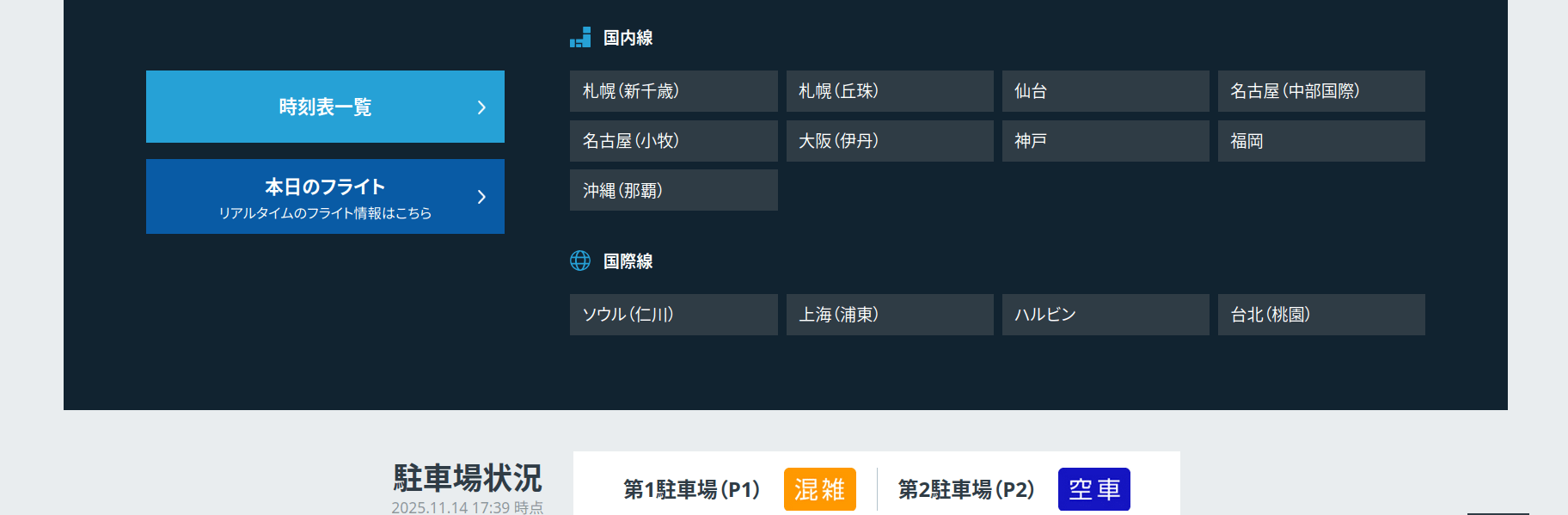The image size is (1568, 515).
Task: Click the ハルビン international destination
Action: (1105, 315)
